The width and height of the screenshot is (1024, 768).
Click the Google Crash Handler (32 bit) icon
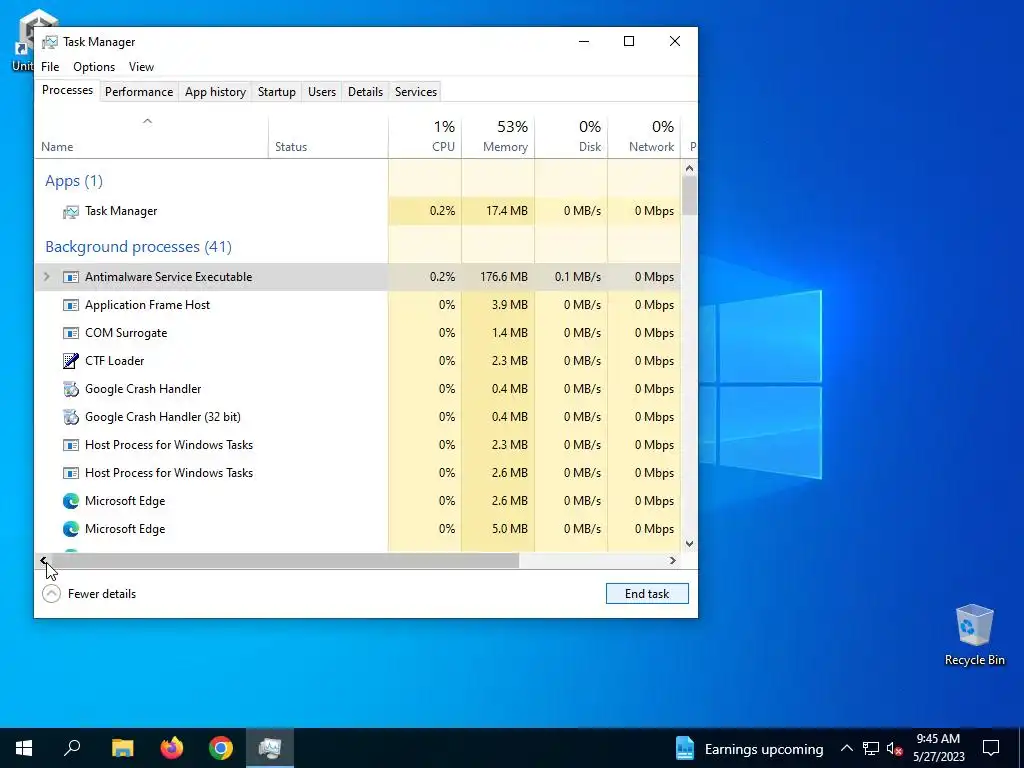click(x=71, y=417)
